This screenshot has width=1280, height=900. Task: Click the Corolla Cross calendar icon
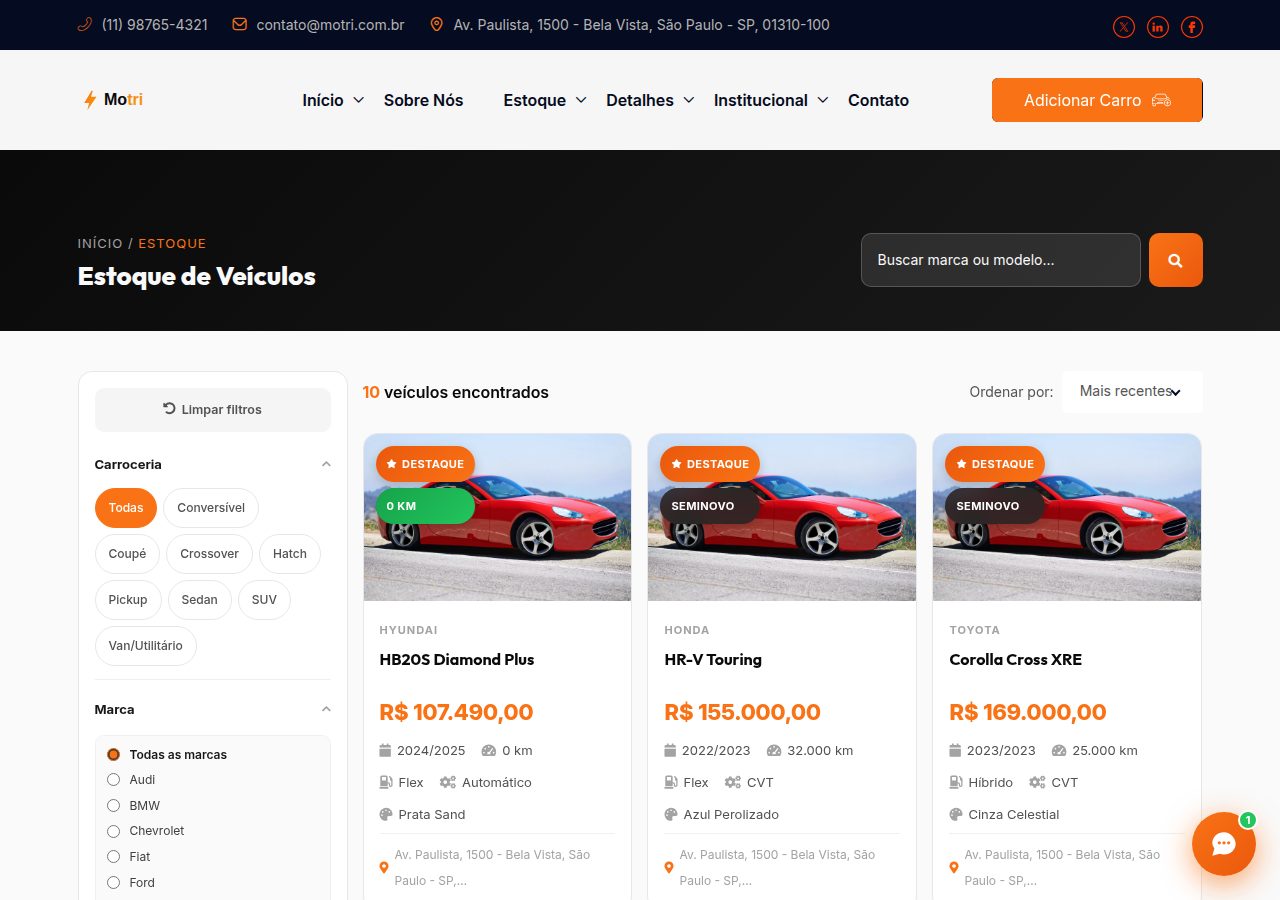coord(955,750)
